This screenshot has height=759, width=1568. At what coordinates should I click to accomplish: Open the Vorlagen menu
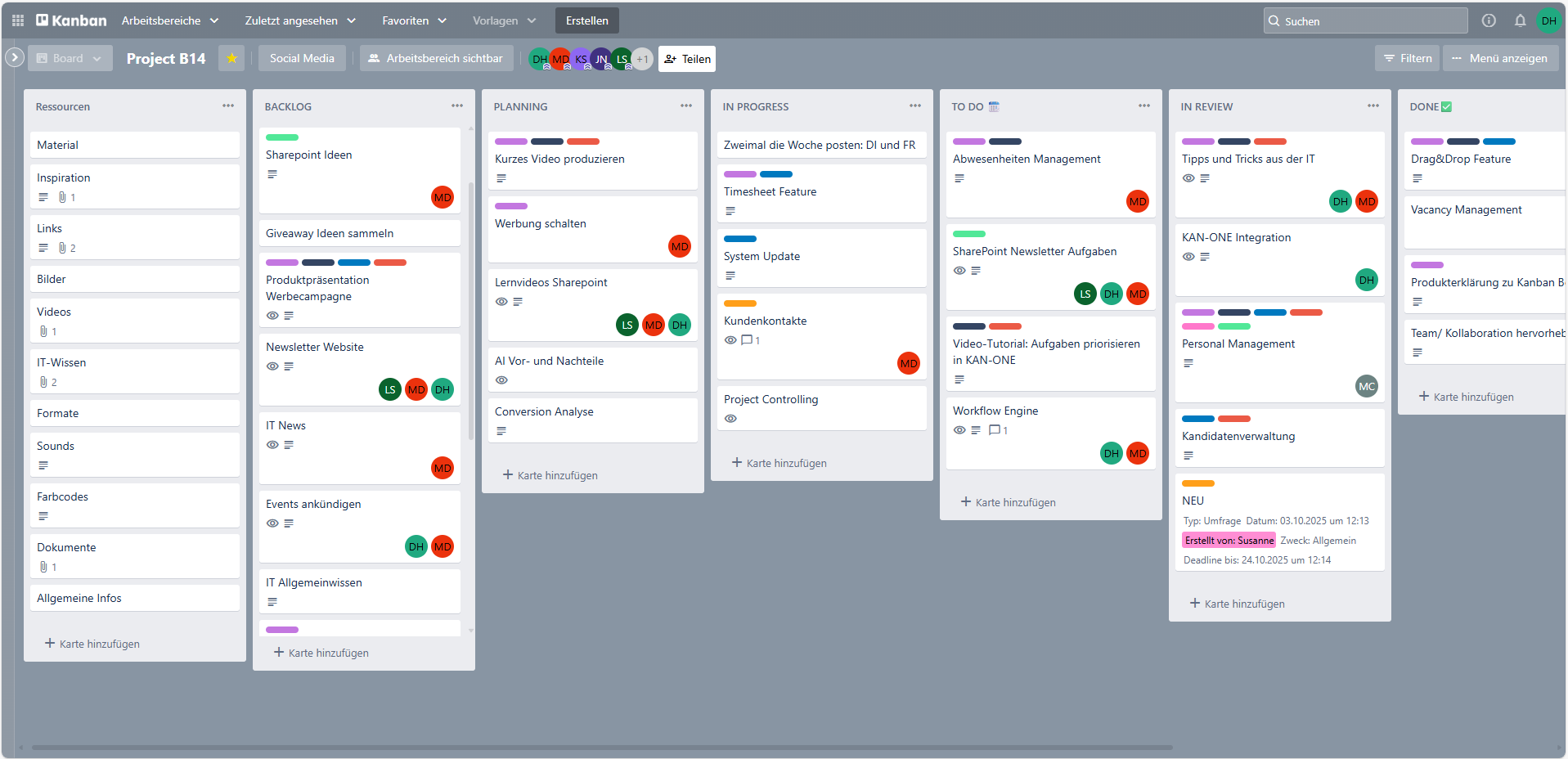pos(504,20)
